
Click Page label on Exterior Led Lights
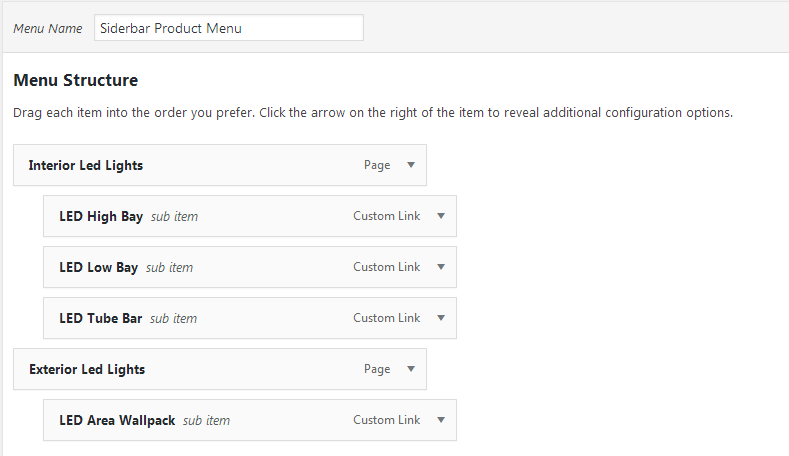point(377,369)
